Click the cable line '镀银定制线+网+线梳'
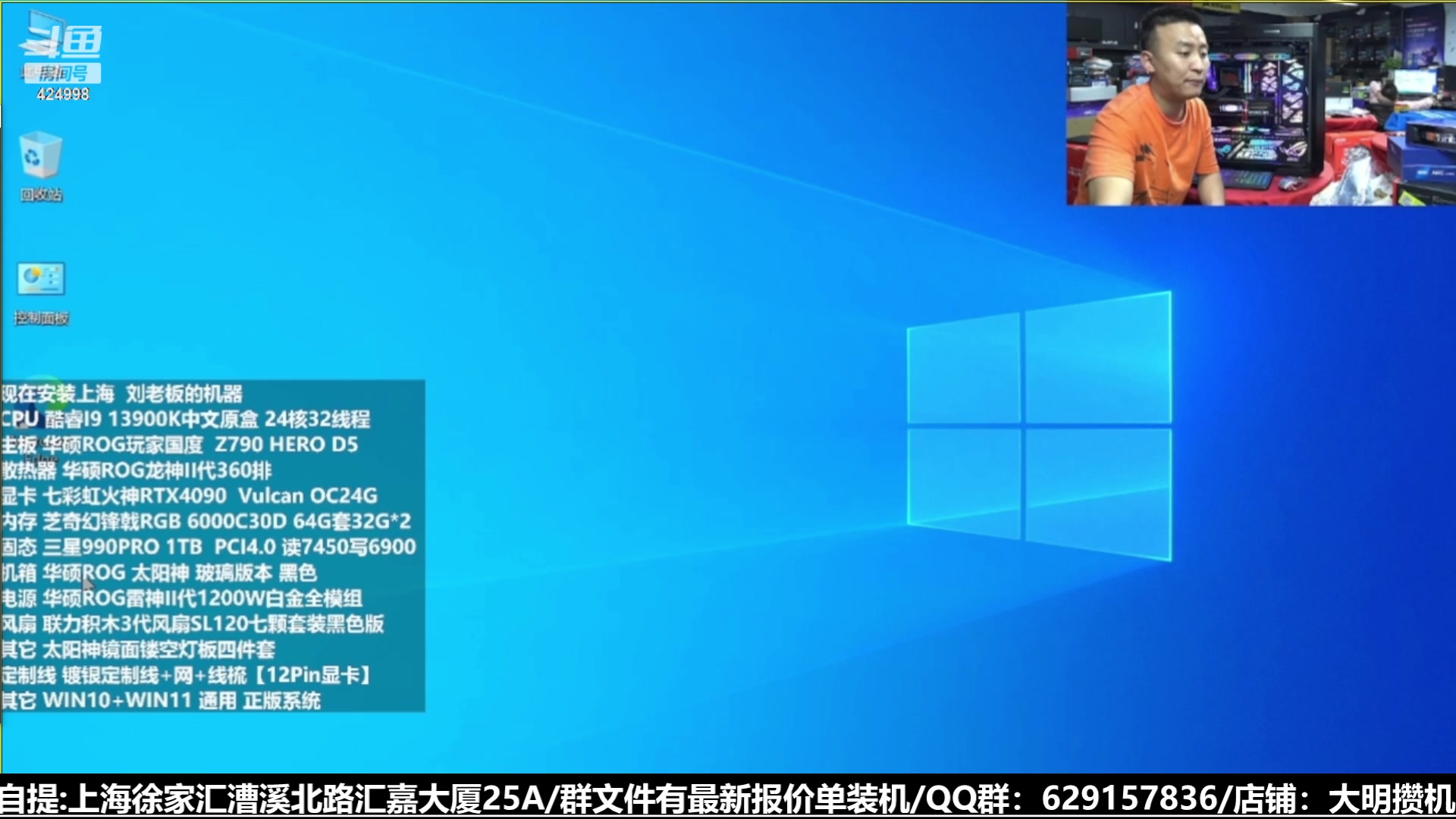Image resolution: width=1456 pixels, height=819 pixels. 155,675
